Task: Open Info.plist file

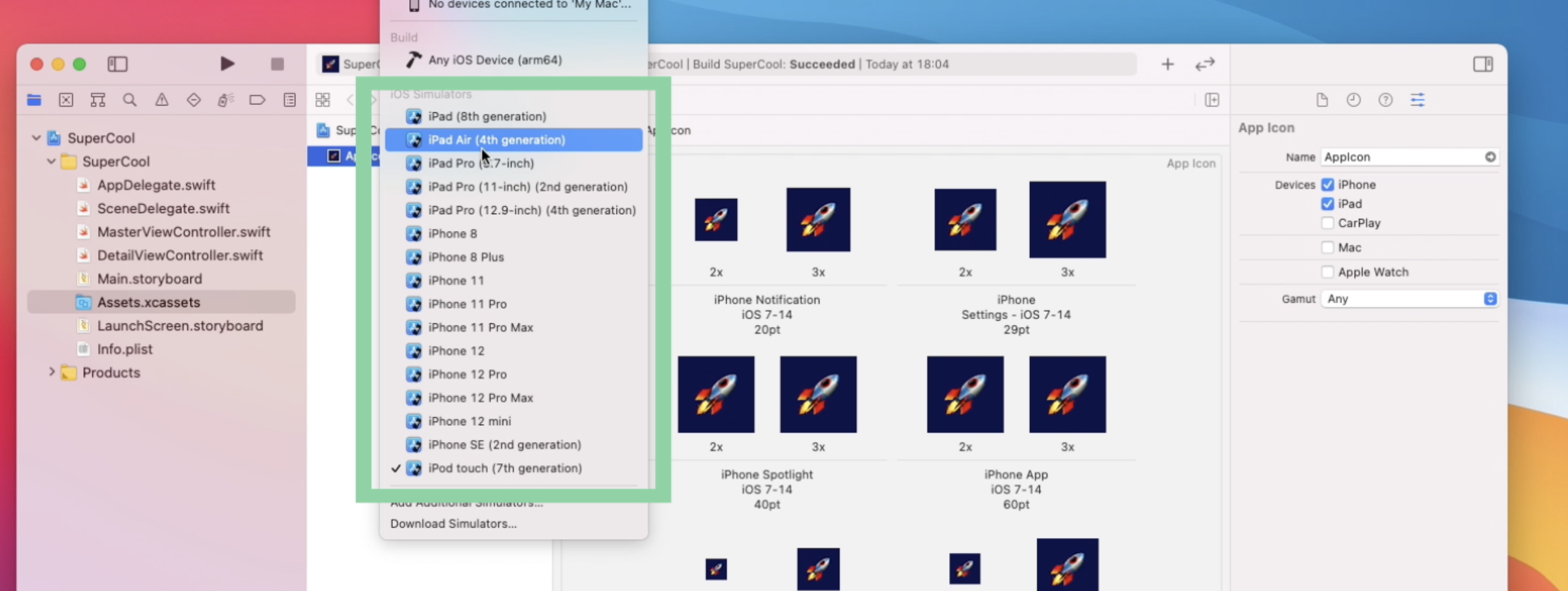Action: pos(124,349)
